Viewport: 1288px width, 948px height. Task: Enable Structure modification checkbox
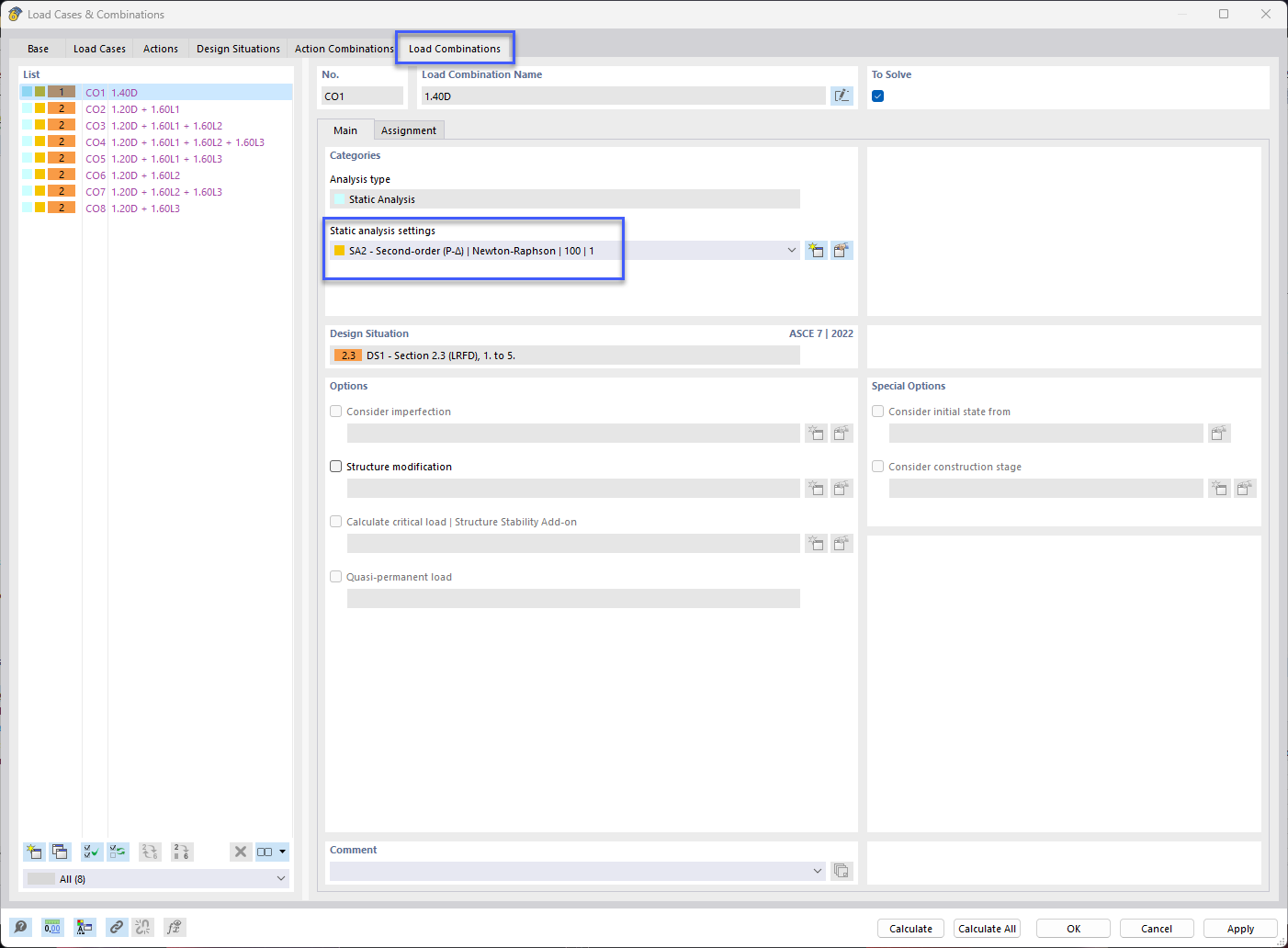coord(336,467)
